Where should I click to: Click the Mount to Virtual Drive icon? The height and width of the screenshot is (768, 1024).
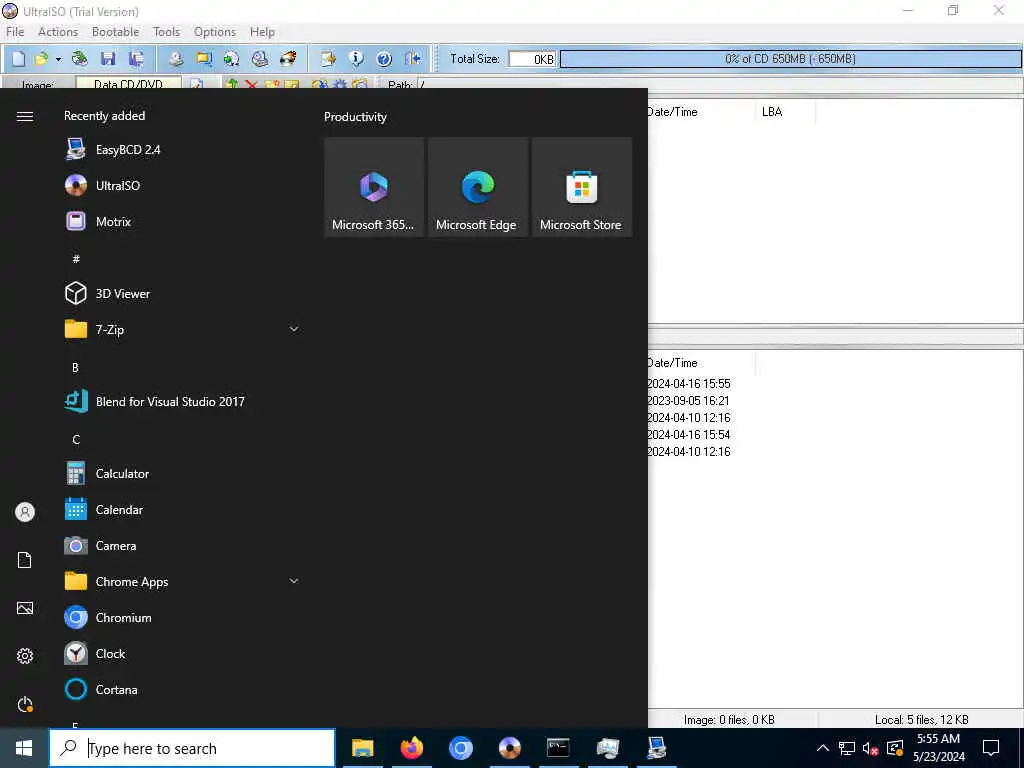coord(260,59)
